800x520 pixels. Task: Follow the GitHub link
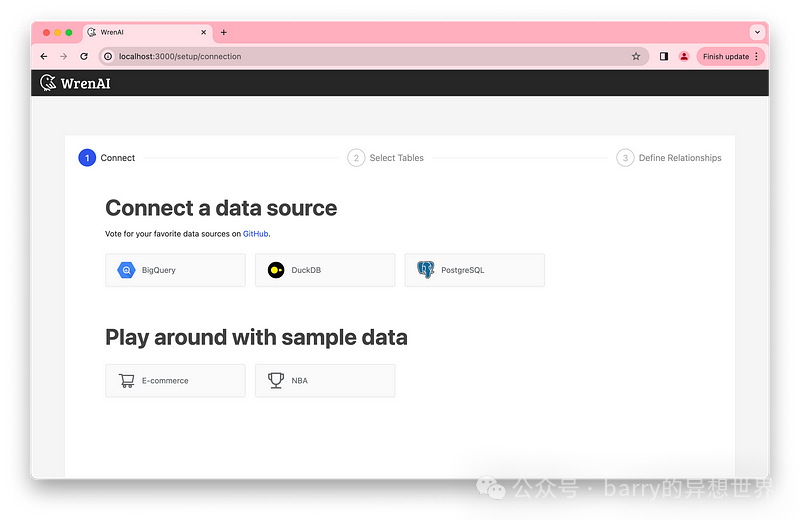(256, 234)
